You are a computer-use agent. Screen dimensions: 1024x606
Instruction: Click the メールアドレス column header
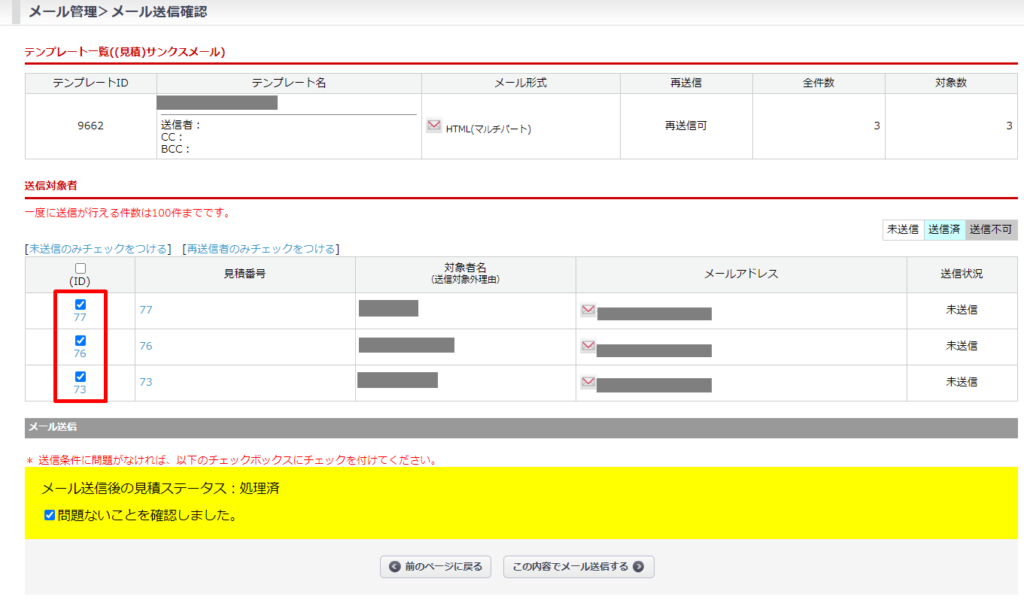741,274
